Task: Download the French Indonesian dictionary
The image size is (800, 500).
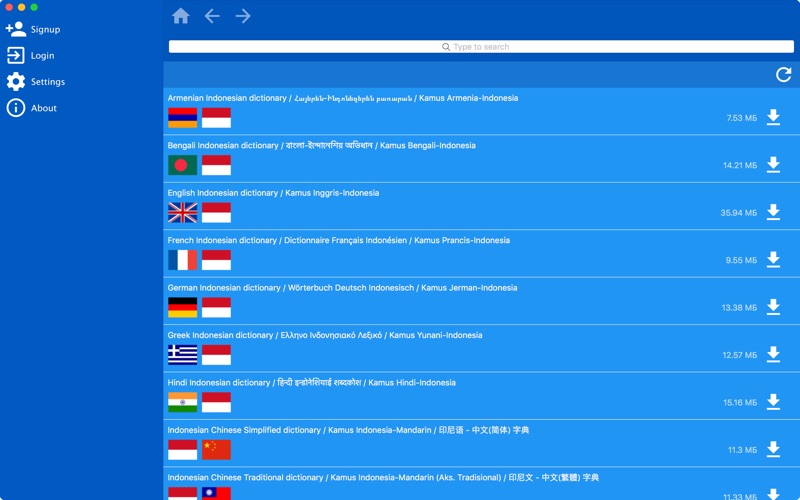Action: click(773, 260)
